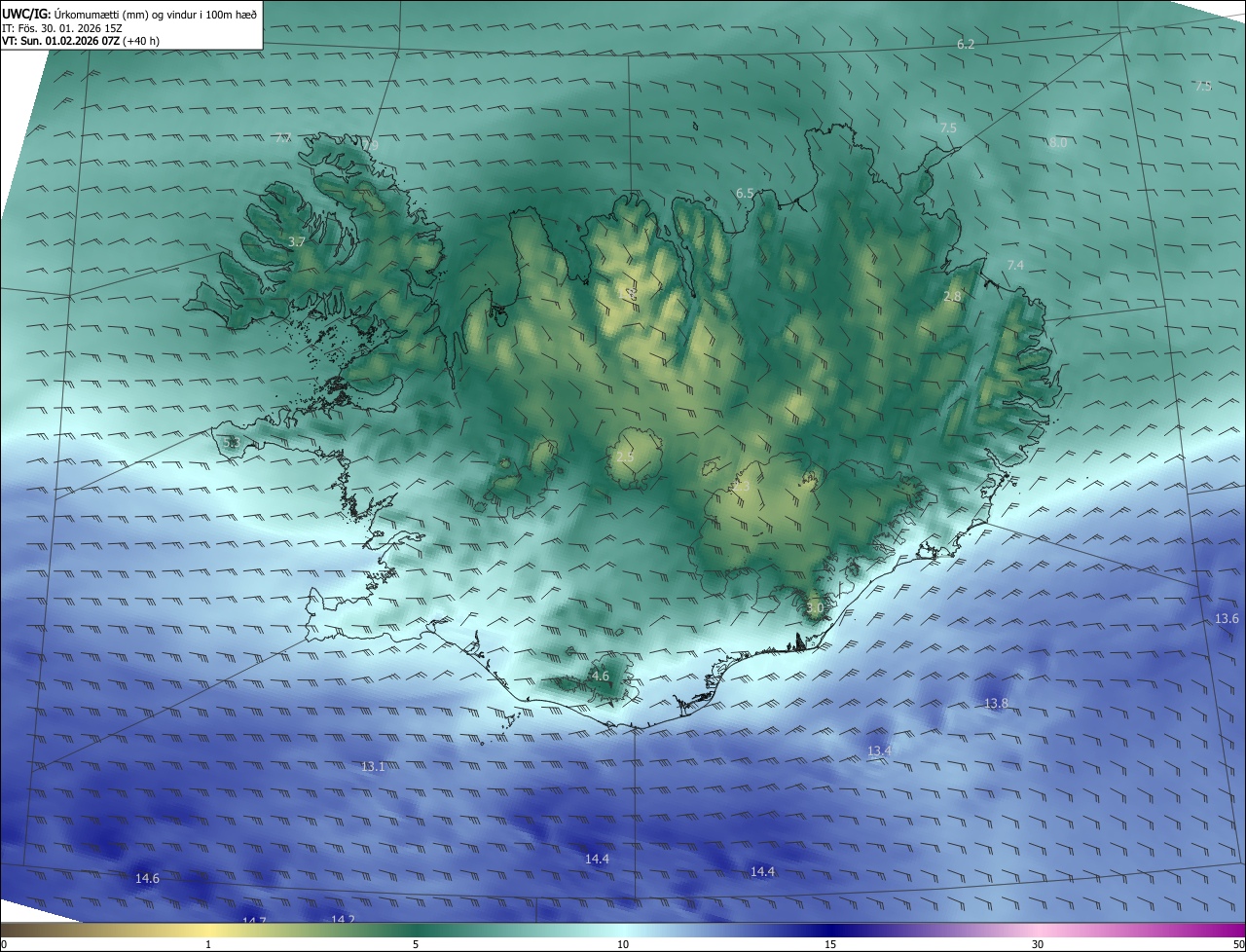The width and height of the screenshot is (1246, 952).
Task: Click the color scale tick label 50
Action: tap(1238, 944)
